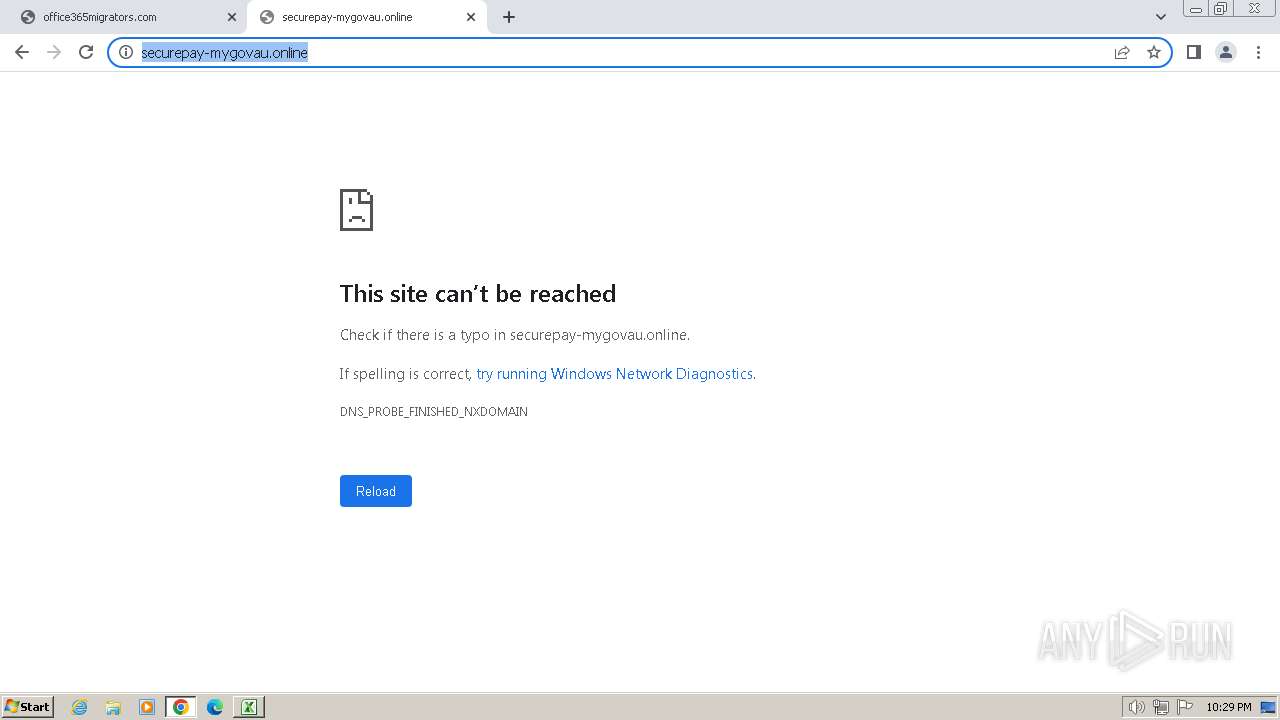Launch Internet Explorer from taskbar
Screen dimensions: 1280x720
point(80,707)
